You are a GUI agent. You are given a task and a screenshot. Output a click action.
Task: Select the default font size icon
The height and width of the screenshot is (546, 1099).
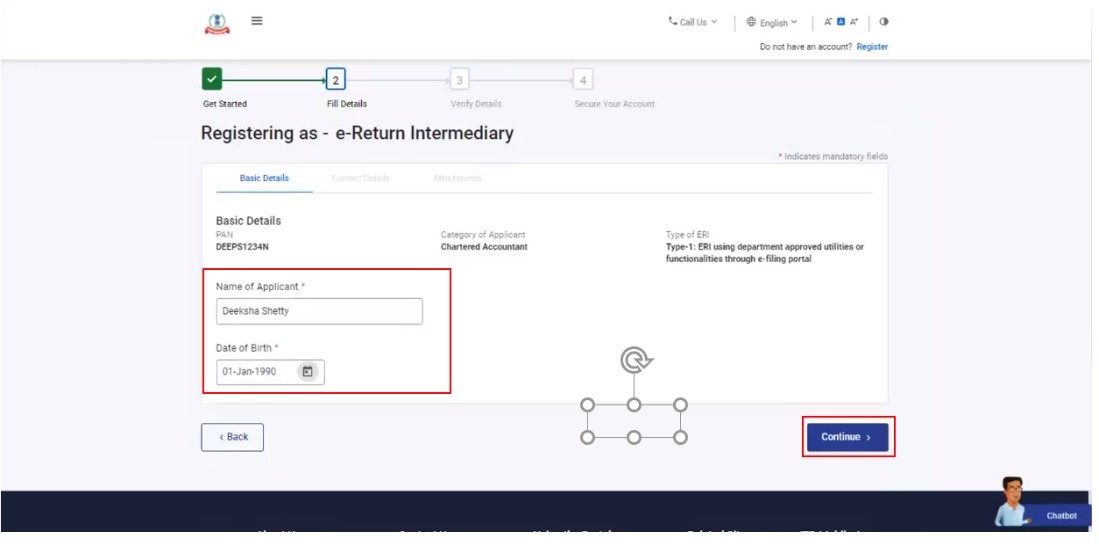tap(841, 22)
